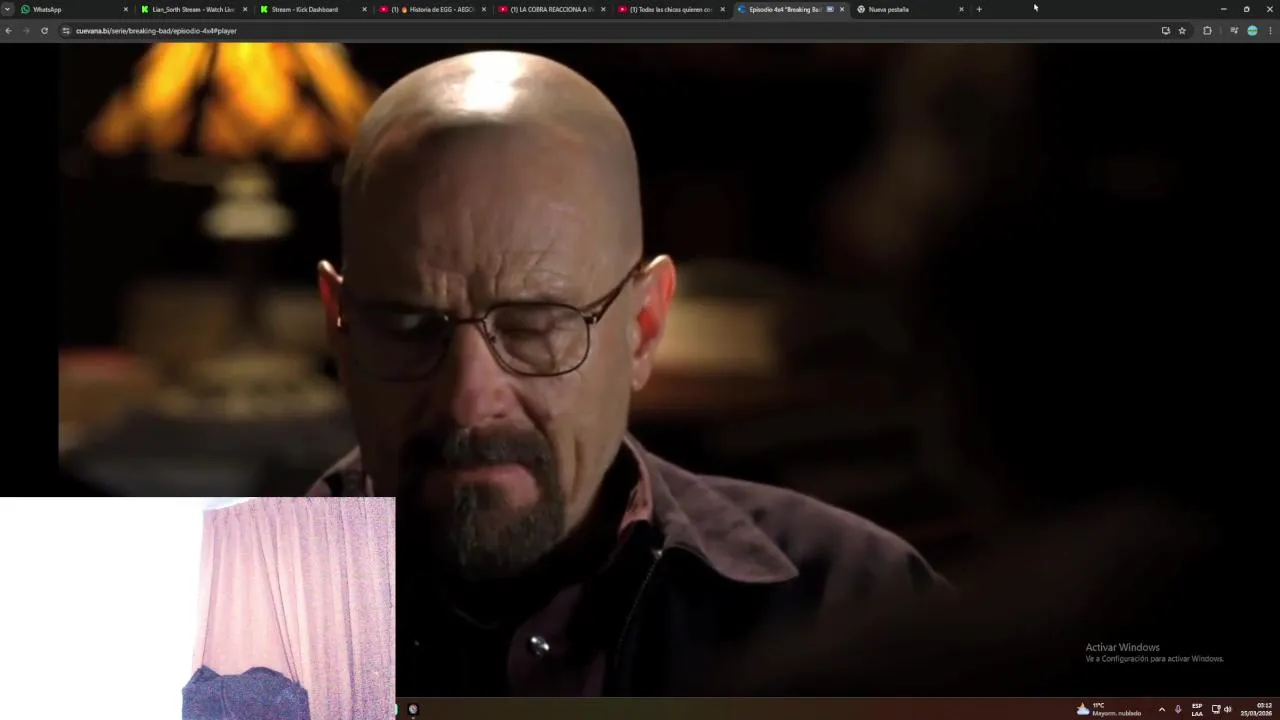Viewport: 1280px width, 720px height.
Task: Open the cast/install icon in address bar
Action: 1165,31
